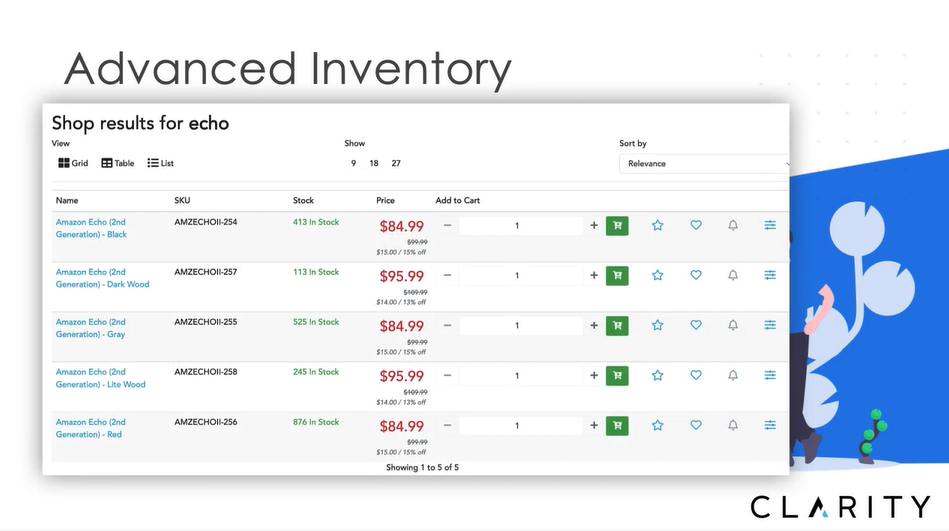Viewport: 949px width, 531px height.
Task: Show 18 results per page
Action: click(374, 163)
